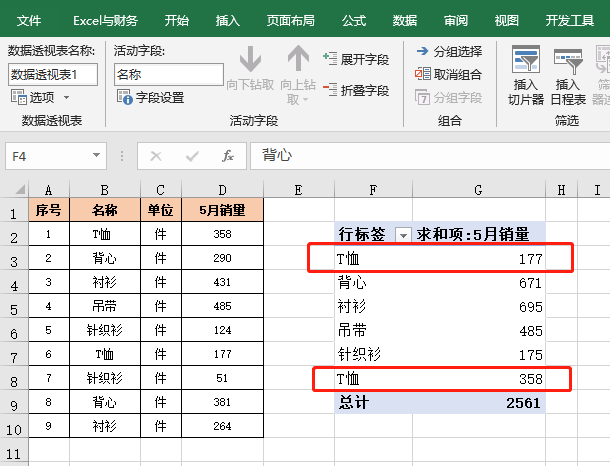The image size is (610, 466).
Task: Click the 求和项:5月销量 header
Action: click(x=473, y=234)
